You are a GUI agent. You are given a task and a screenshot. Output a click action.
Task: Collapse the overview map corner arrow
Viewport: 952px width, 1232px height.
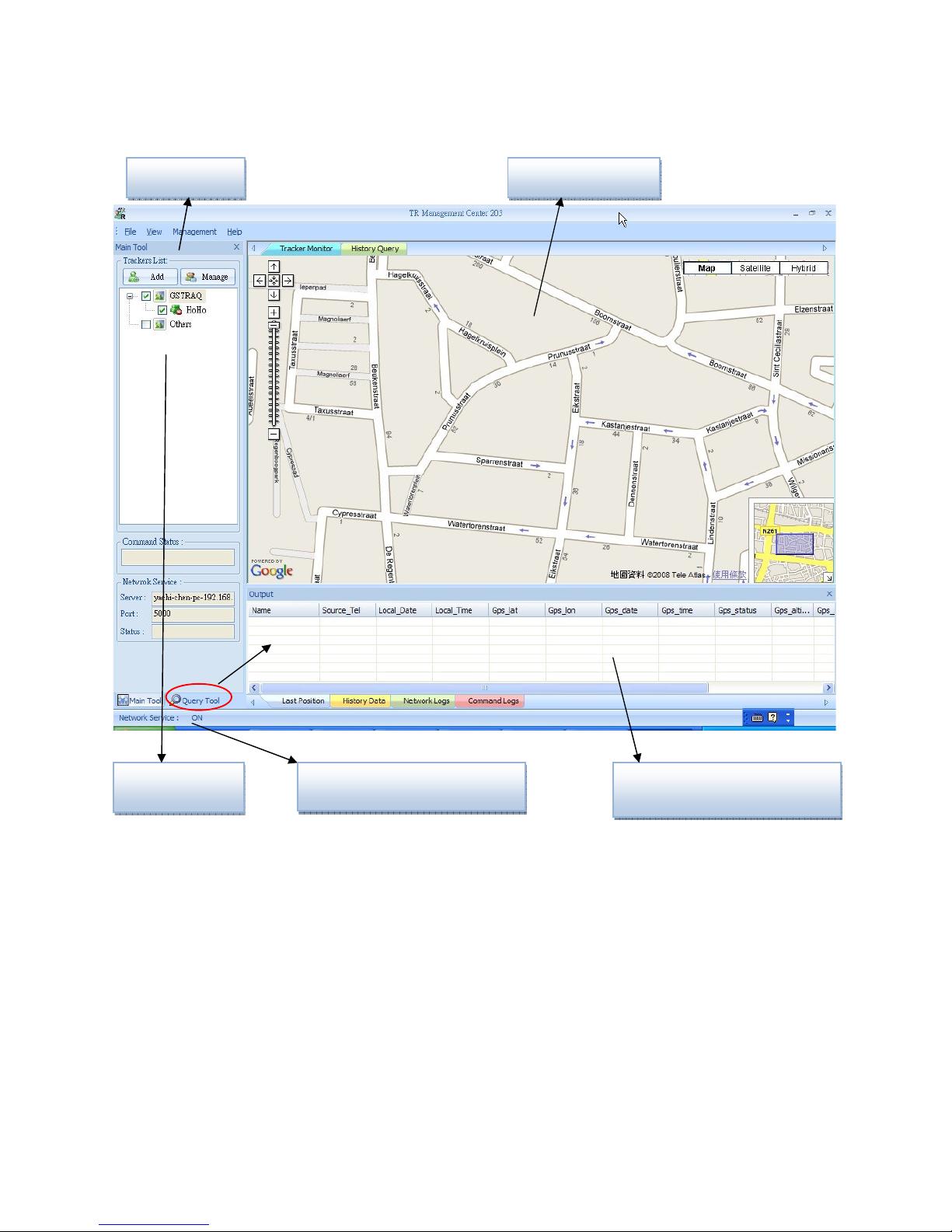(x=829, y=578)
